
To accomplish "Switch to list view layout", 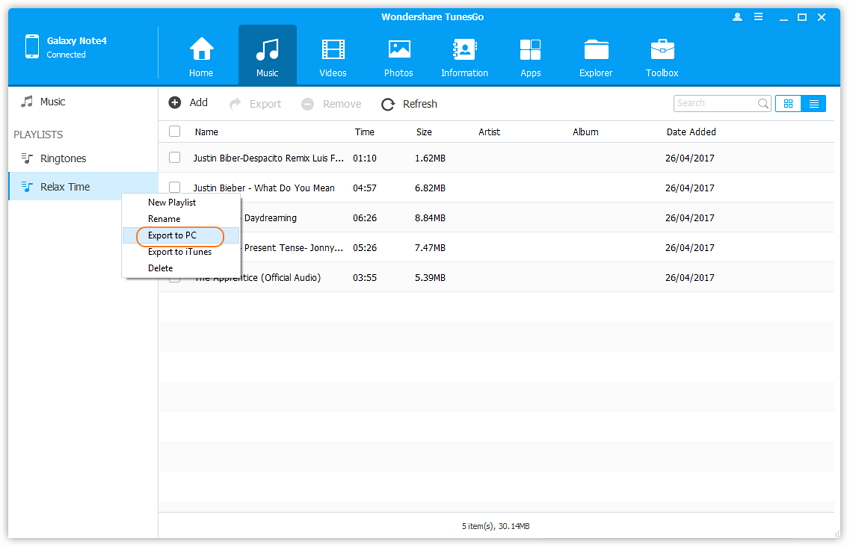I will pos(814,103).
